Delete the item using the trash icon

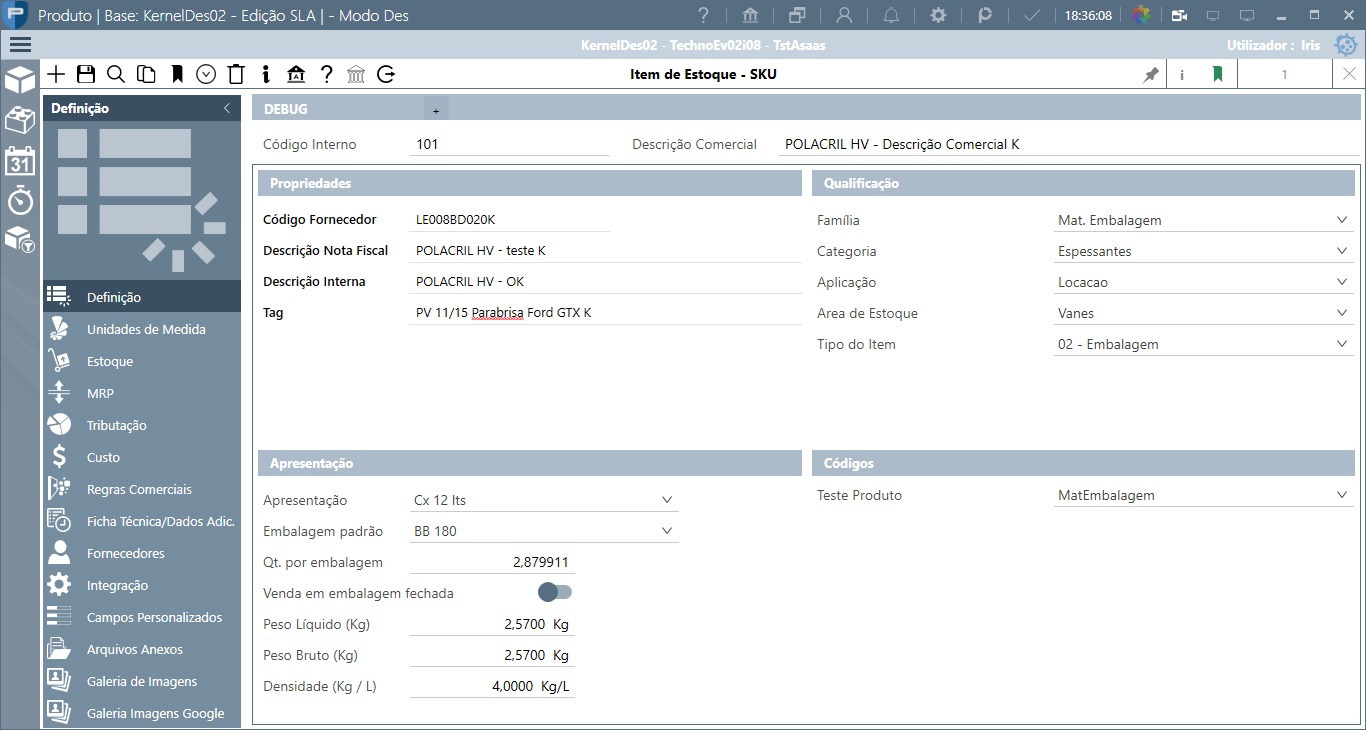click(x=236, y=74)
